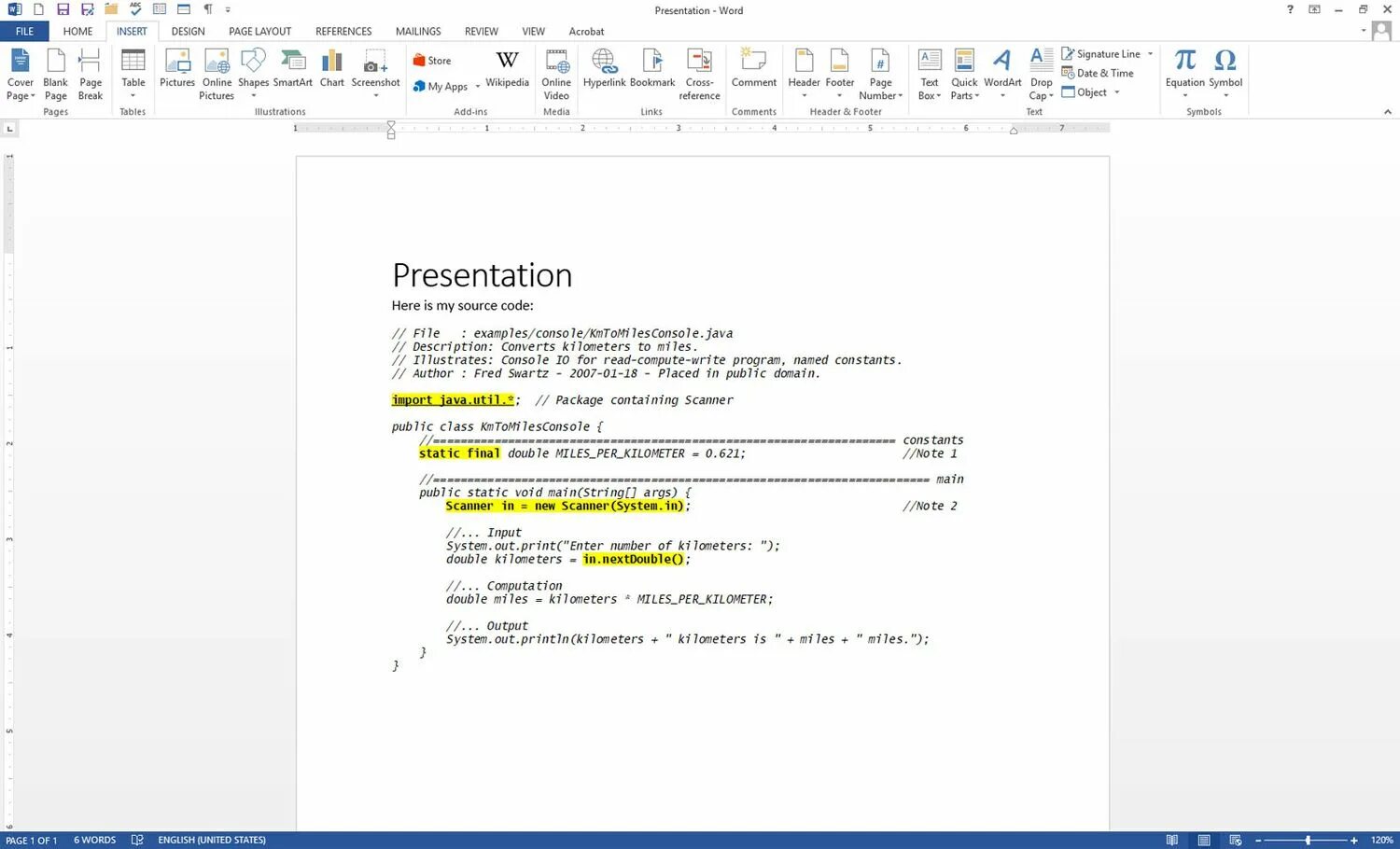Expand the My Apps dropdown arrow
The width and height of the screenshot is (1400, 849).
point(478,87)
